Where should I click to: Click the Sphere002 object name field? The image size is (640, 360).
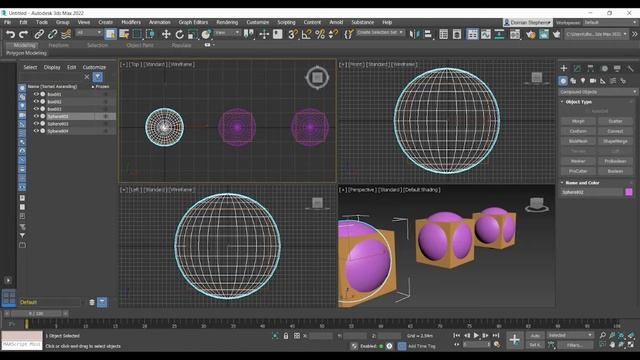pyautogui.click(x=591, y=192)
